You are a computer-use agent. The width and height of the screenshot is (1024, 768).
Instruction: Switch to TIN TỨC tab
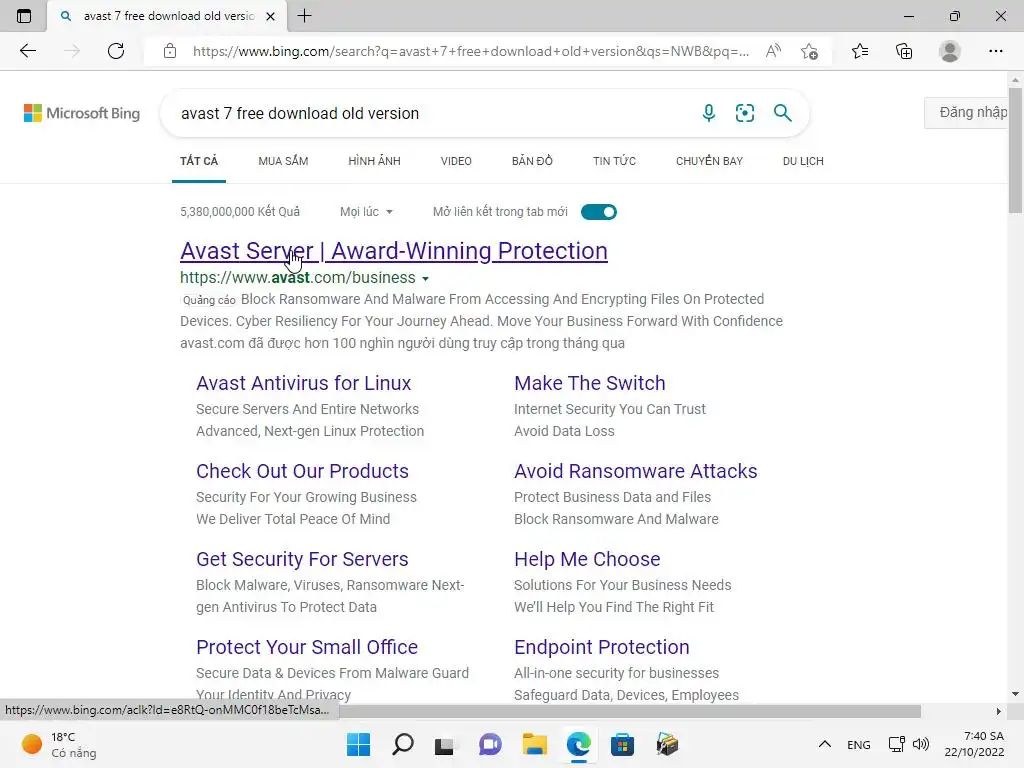614,161
